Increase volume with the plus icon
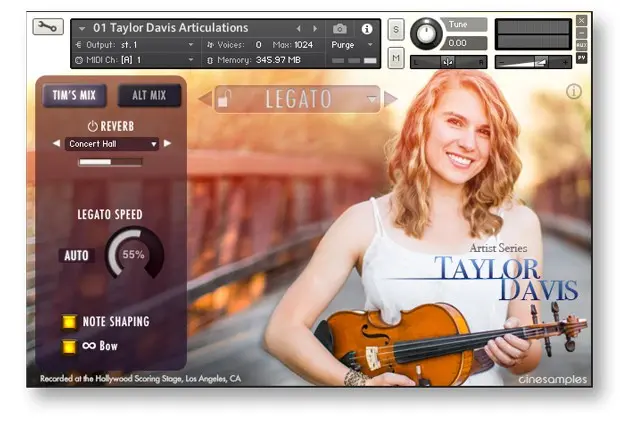Screen dimensions: 620x430 565,63
